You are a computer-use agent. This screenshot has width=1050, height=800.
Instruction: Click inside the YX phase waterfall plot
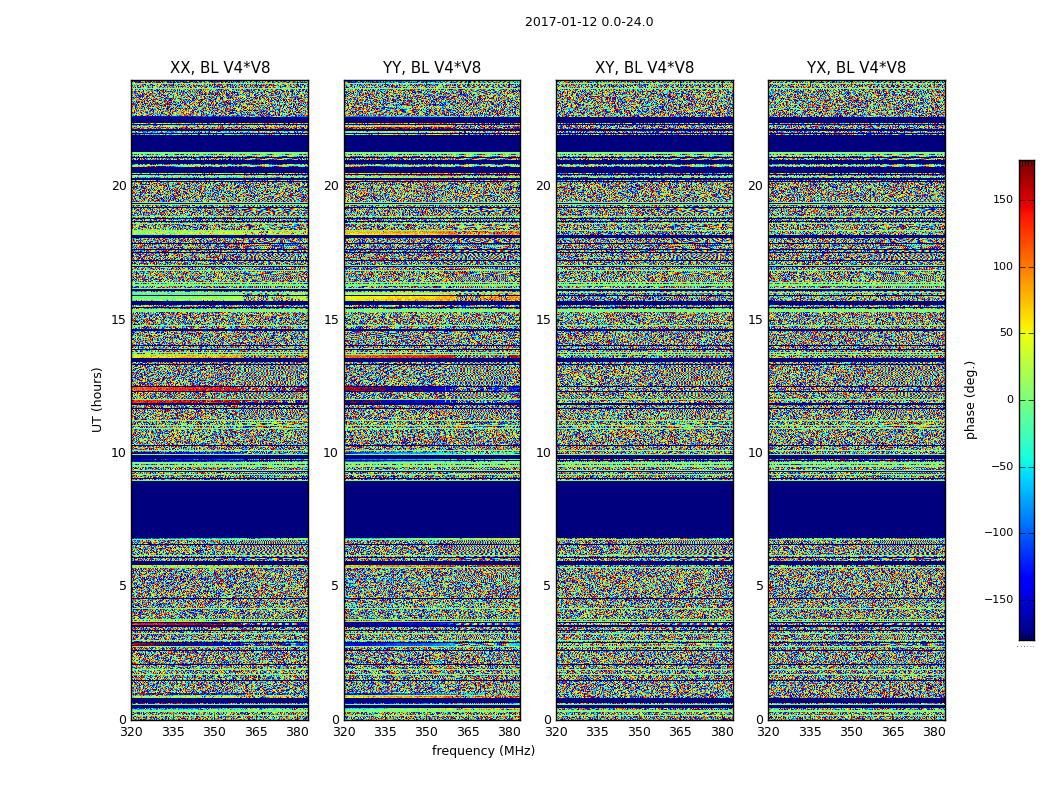click(x=856, y=400)
